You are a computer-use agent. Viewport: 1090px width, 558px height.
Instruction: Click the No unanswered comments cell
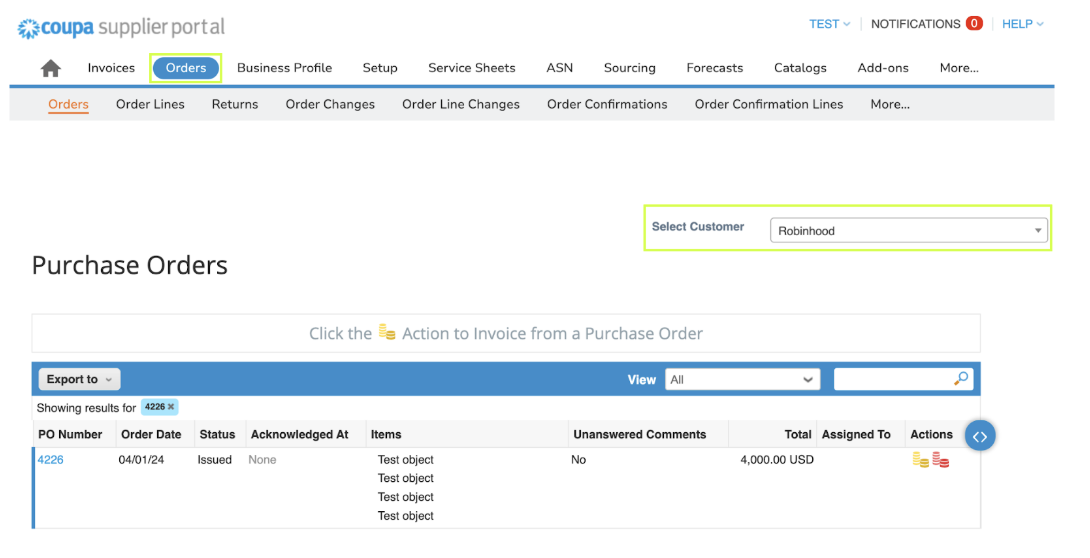click(x=578, y=459)
